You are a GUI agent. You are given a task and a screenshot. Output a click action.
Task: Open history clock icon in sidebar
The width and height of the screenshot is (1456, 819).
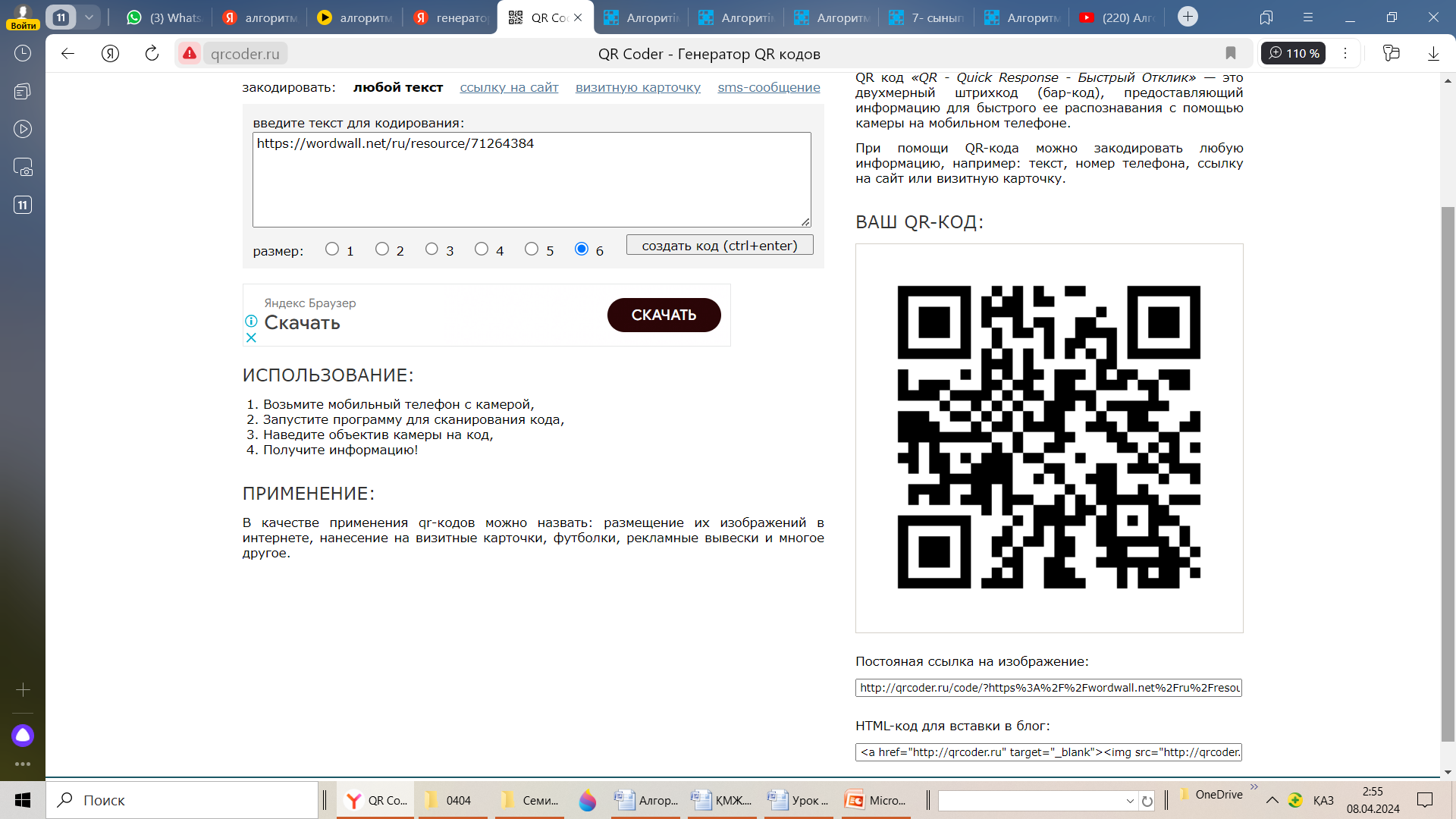[x=23, y=53]
